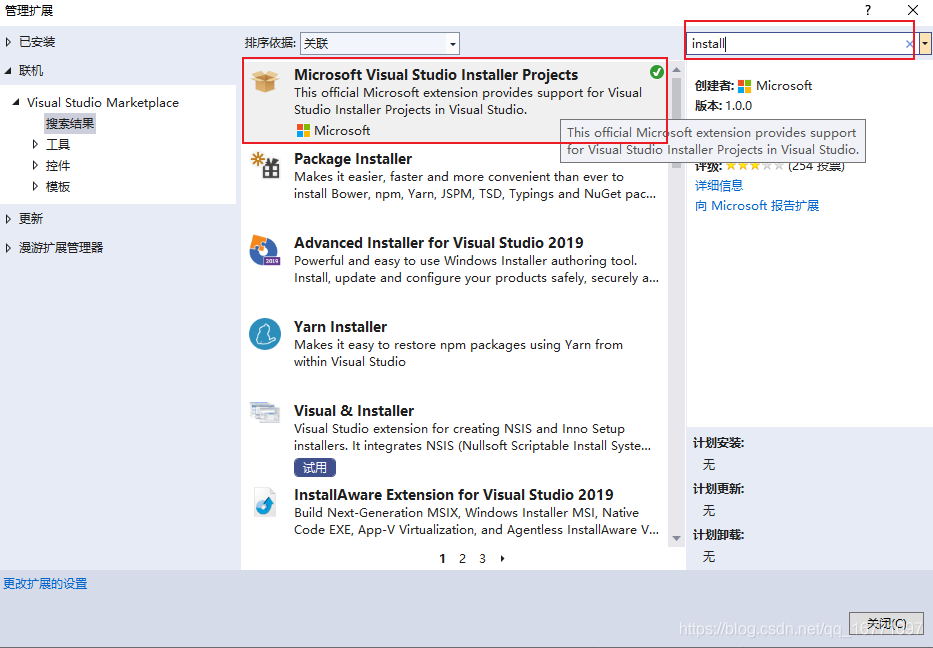Screen dimensions: 933x648
Task: Click the InstallAware Extension document icon
Action: (265, 503)
